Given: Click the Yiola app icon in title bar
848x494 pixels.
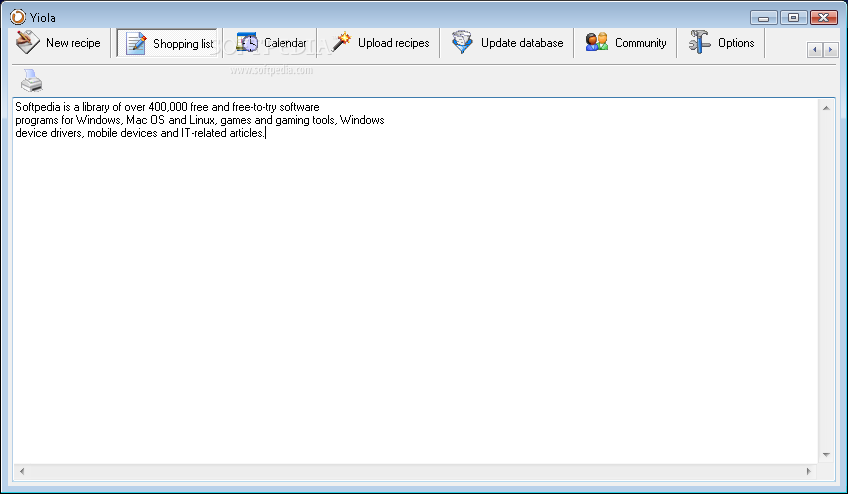Looking at the screenshot, I should [x=17, y=17].
